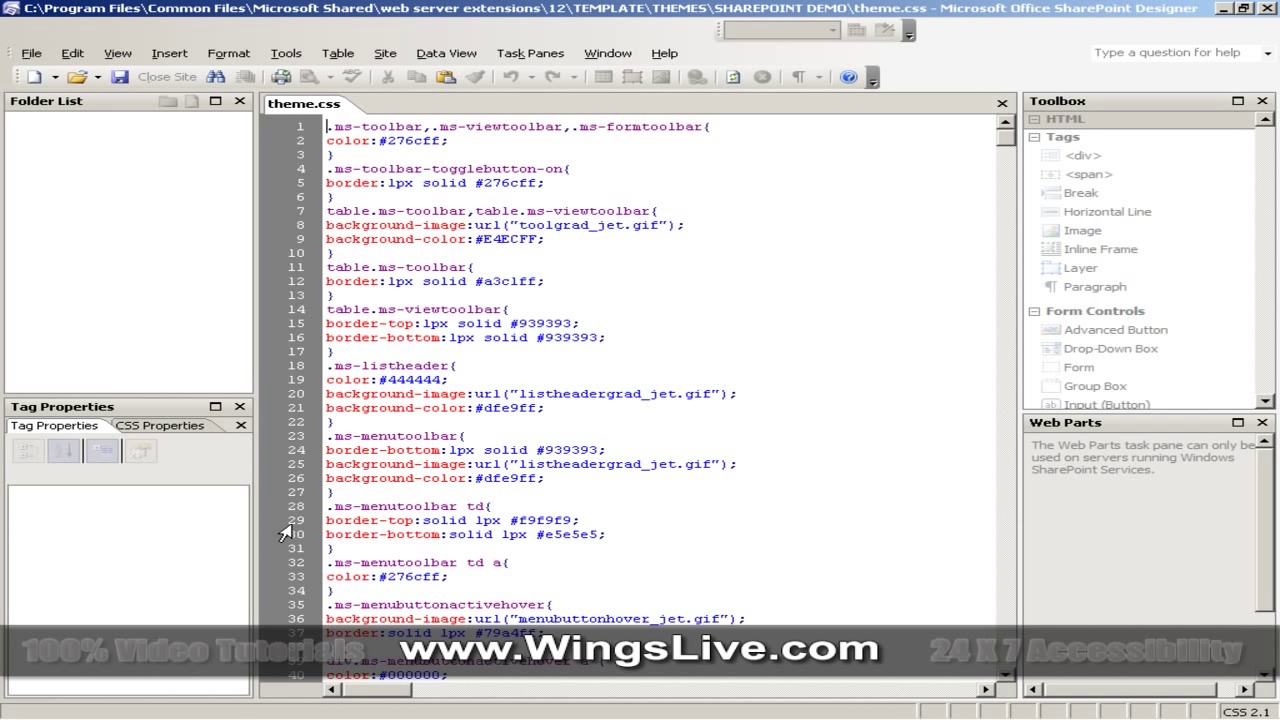Select Break in the Toolbox

pyautogui.click(x=1080, y=193)
